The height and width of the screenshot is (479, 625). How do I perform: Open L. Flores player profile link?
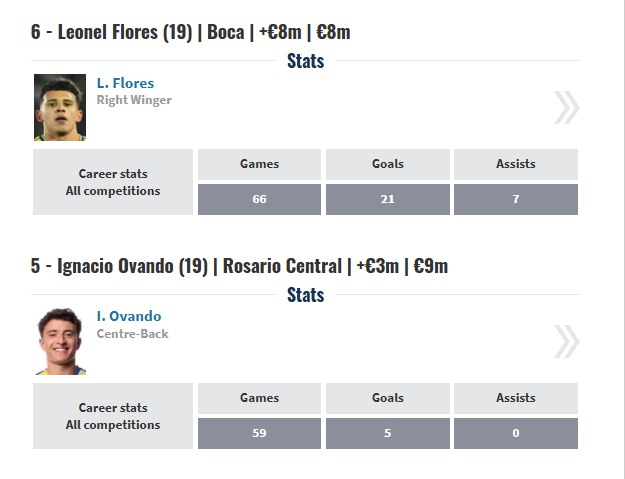click(125, 83)
